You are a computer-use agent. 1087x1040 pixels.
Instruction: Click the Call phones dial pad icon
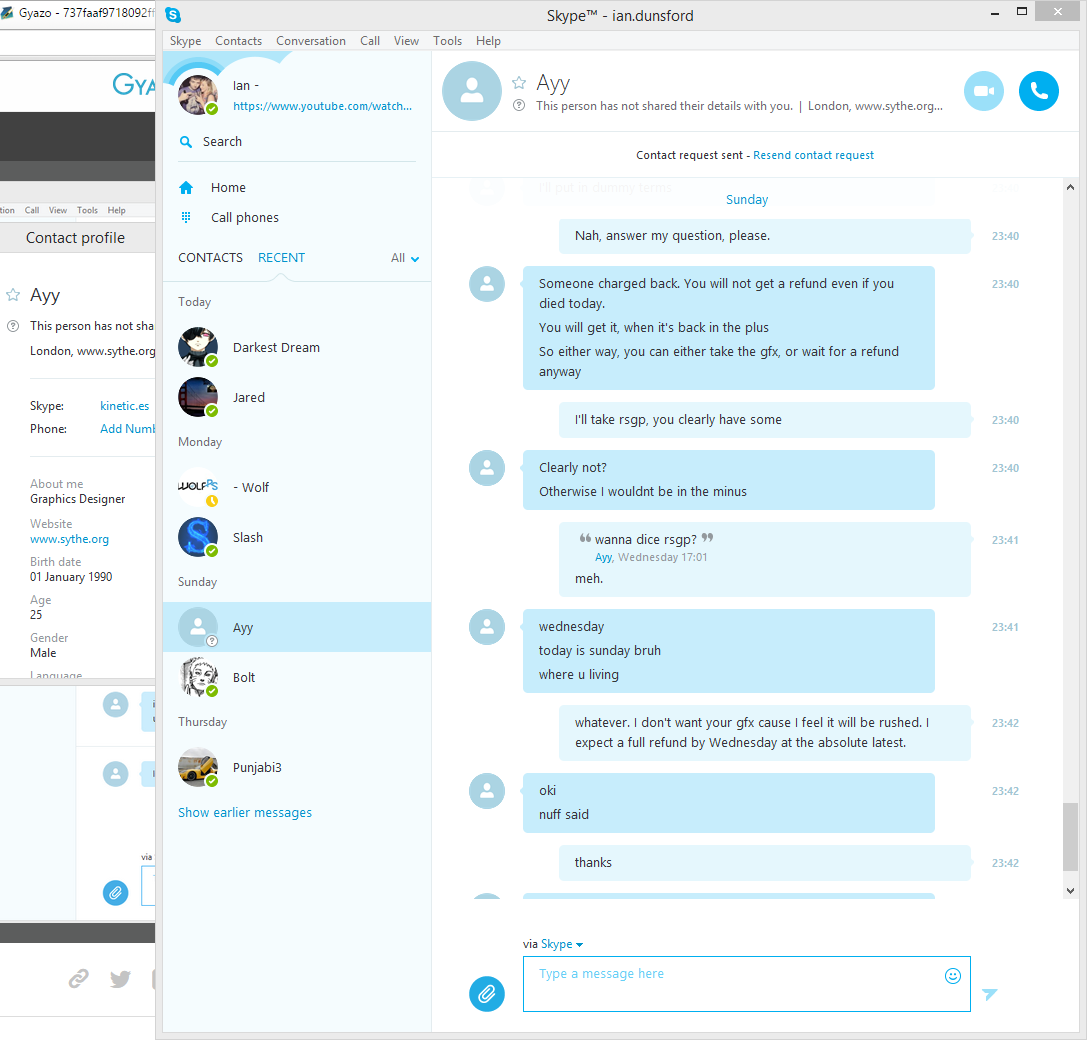186,217
